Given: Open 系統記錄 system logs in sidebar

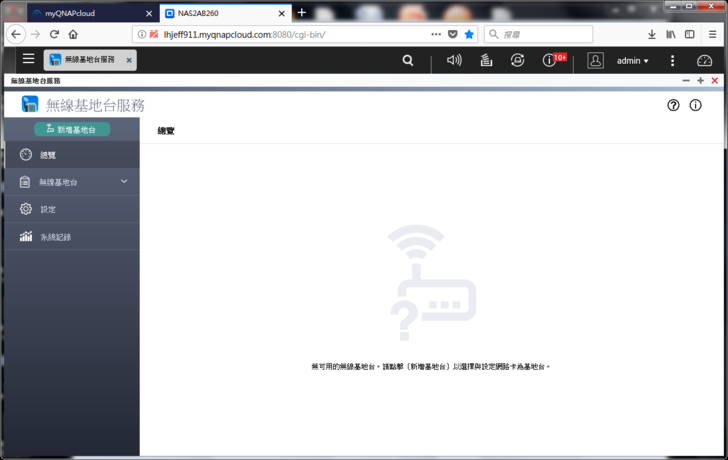Looking at the screenshot, I should point(72,237).
